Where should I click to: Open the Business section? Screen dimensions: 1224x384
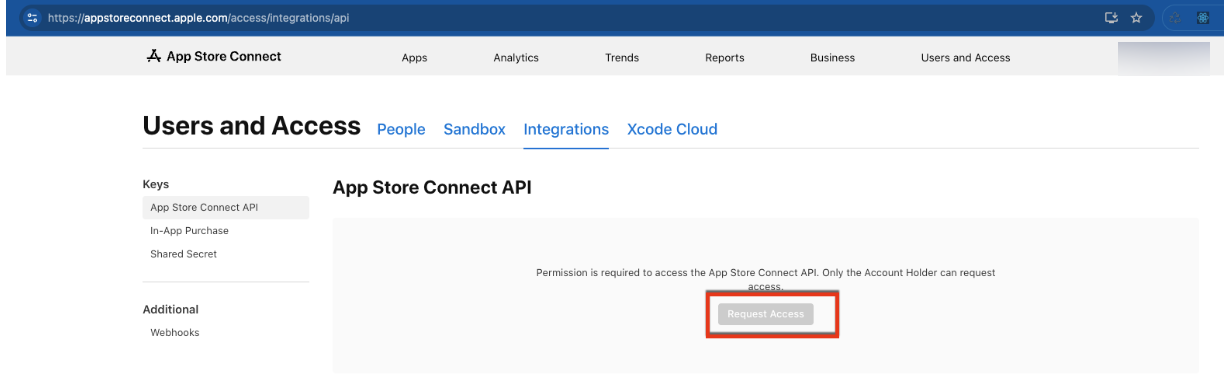click(x=832, y=58)
